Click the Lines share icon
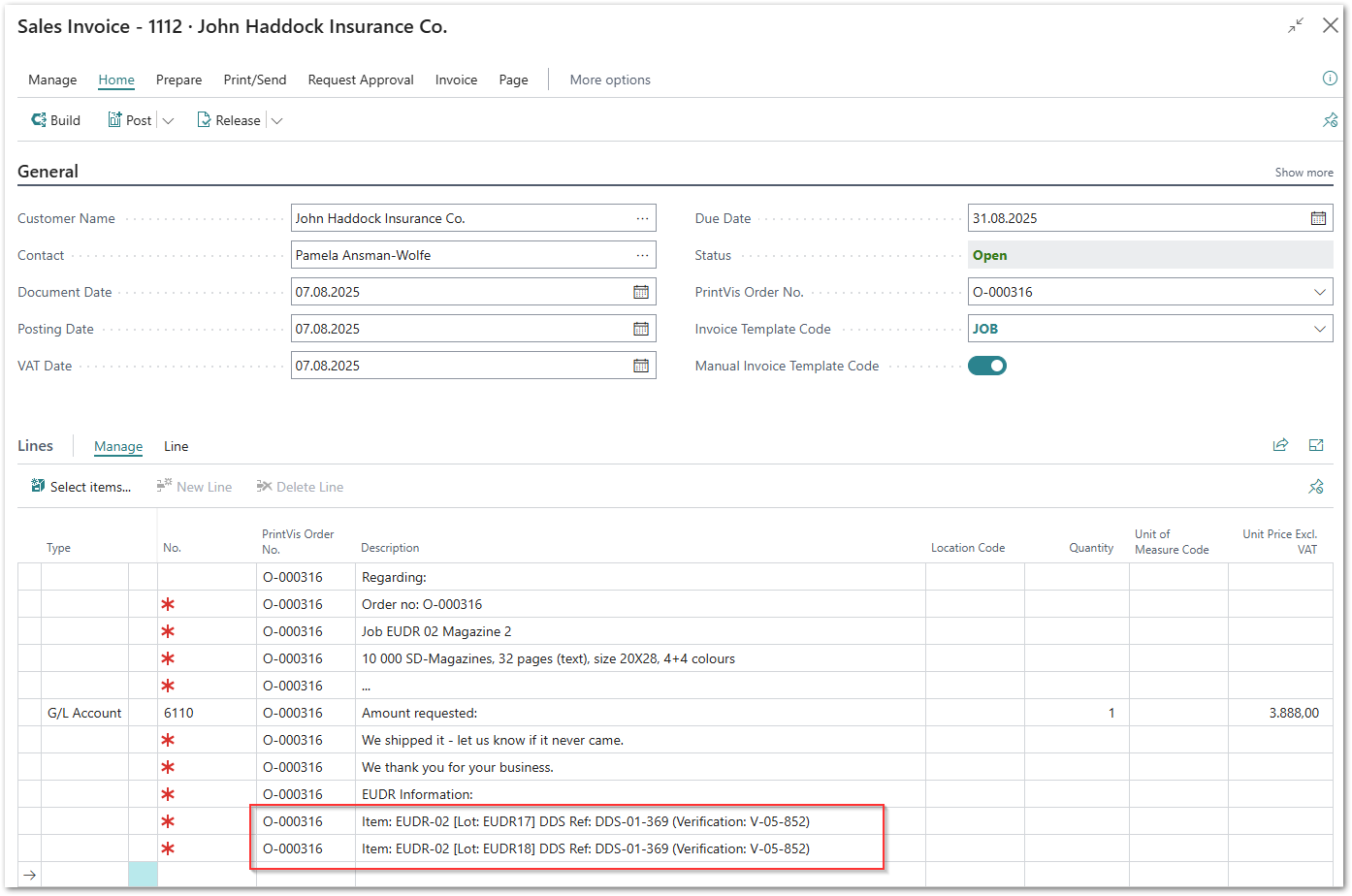 1280,445
